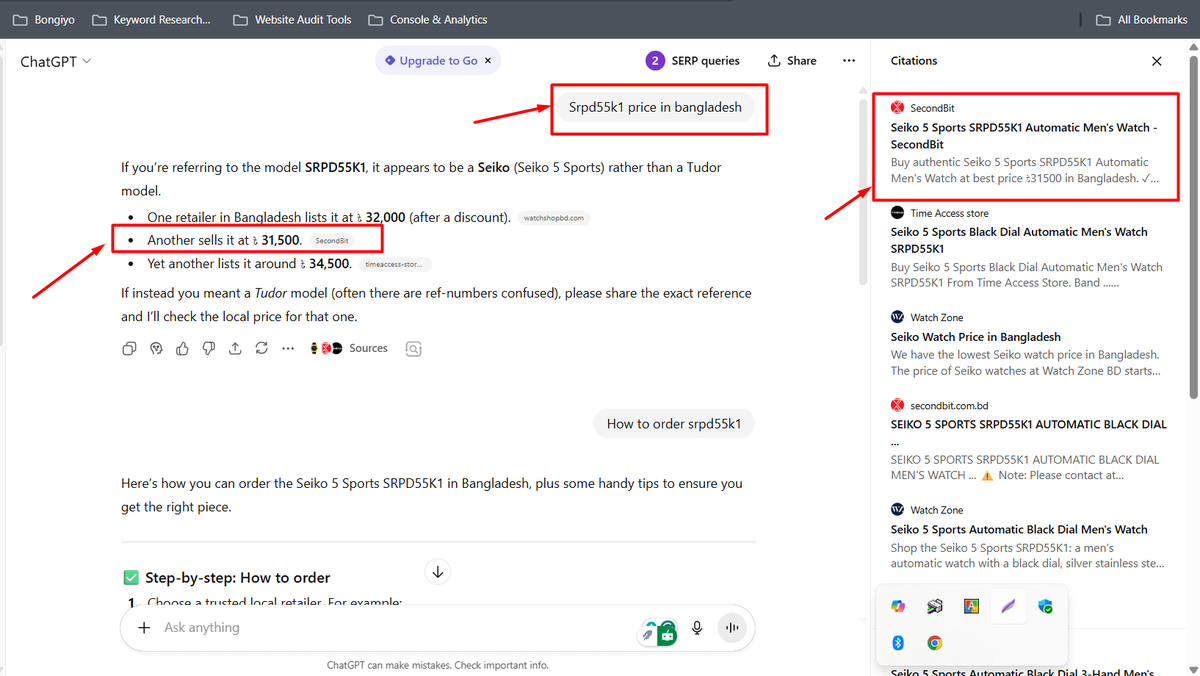Image resolution: width=1200 pixels, height=676 pixels.
Task: Click the 'Srpd55k1 price in bangladesh' message
Action: (x=656, y=107)
